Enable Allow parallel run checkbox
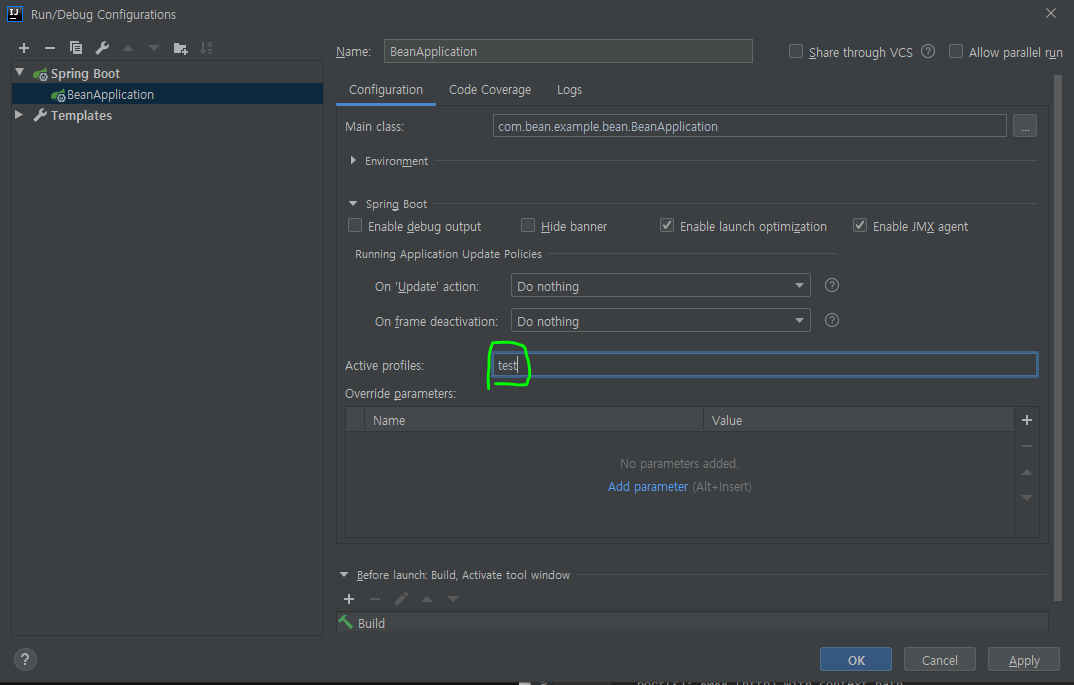Viewport: 1074px width, 685px height. click(x=956, y=51)
